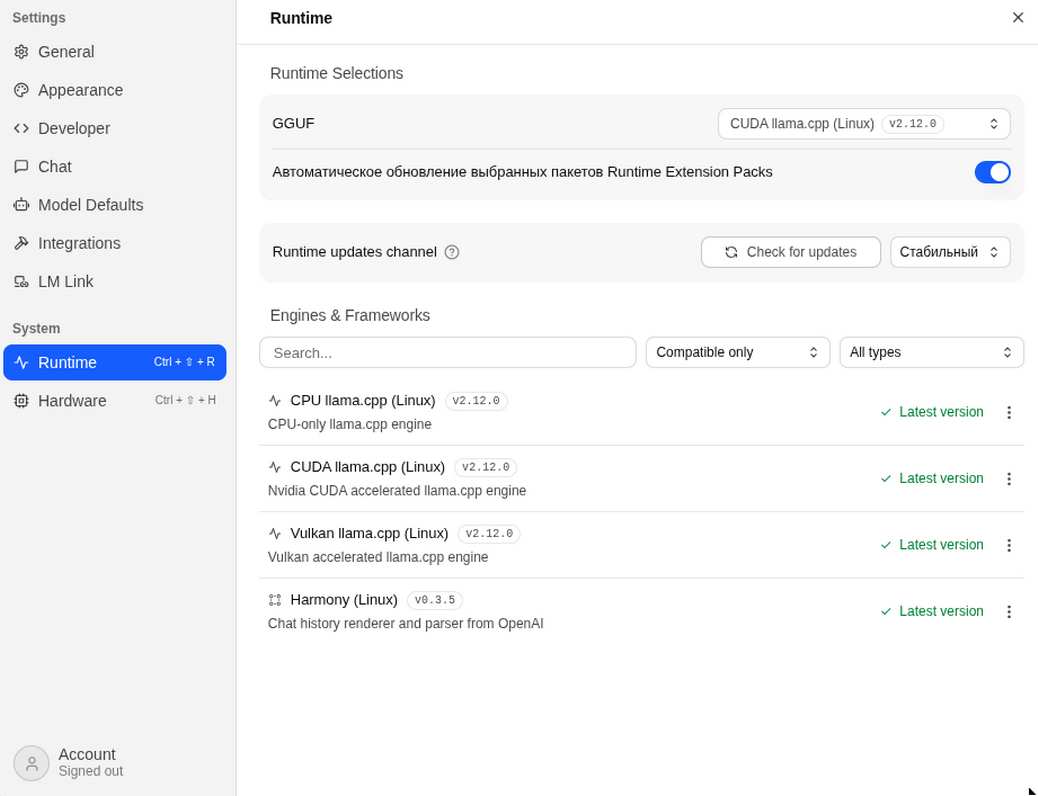
Task: Click the GGUF label
Action: point(293,124)
